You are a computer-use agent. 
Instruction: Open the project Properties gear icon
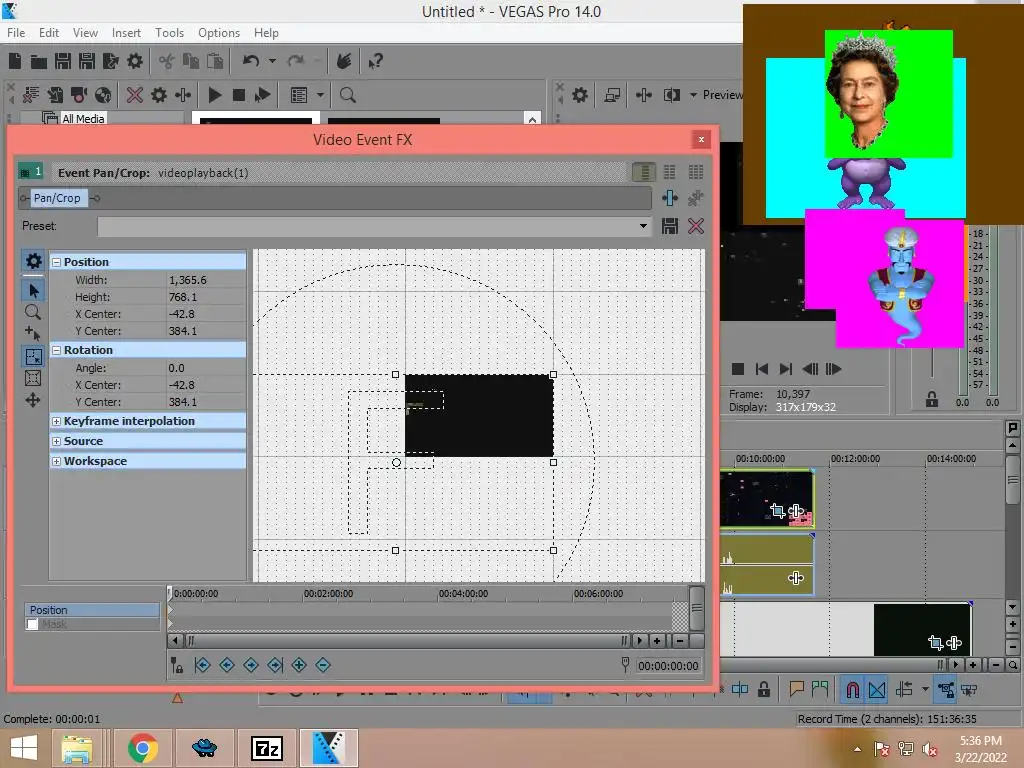click(135, 61)
